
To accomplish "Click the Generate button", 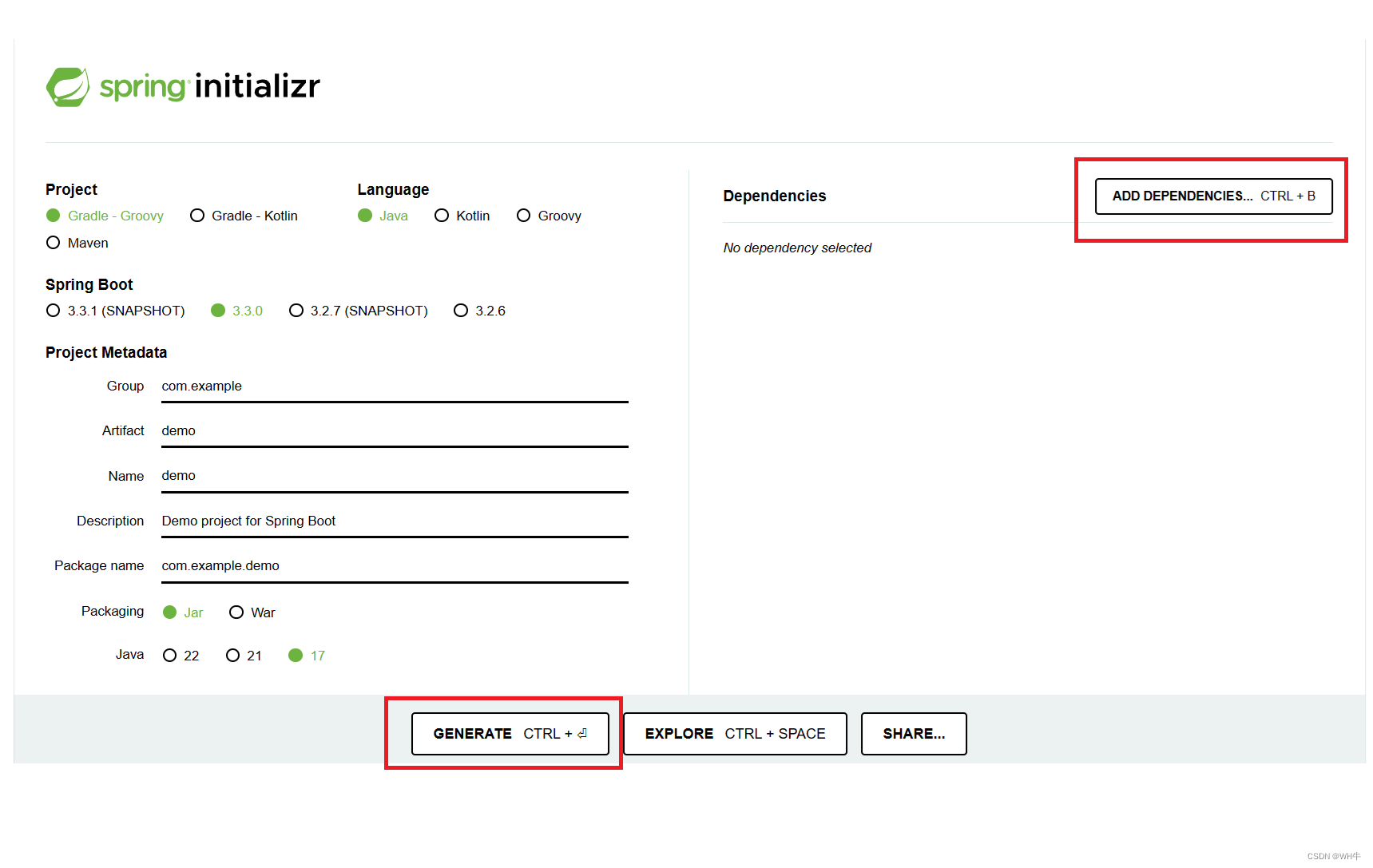I will tap(510, 734).
